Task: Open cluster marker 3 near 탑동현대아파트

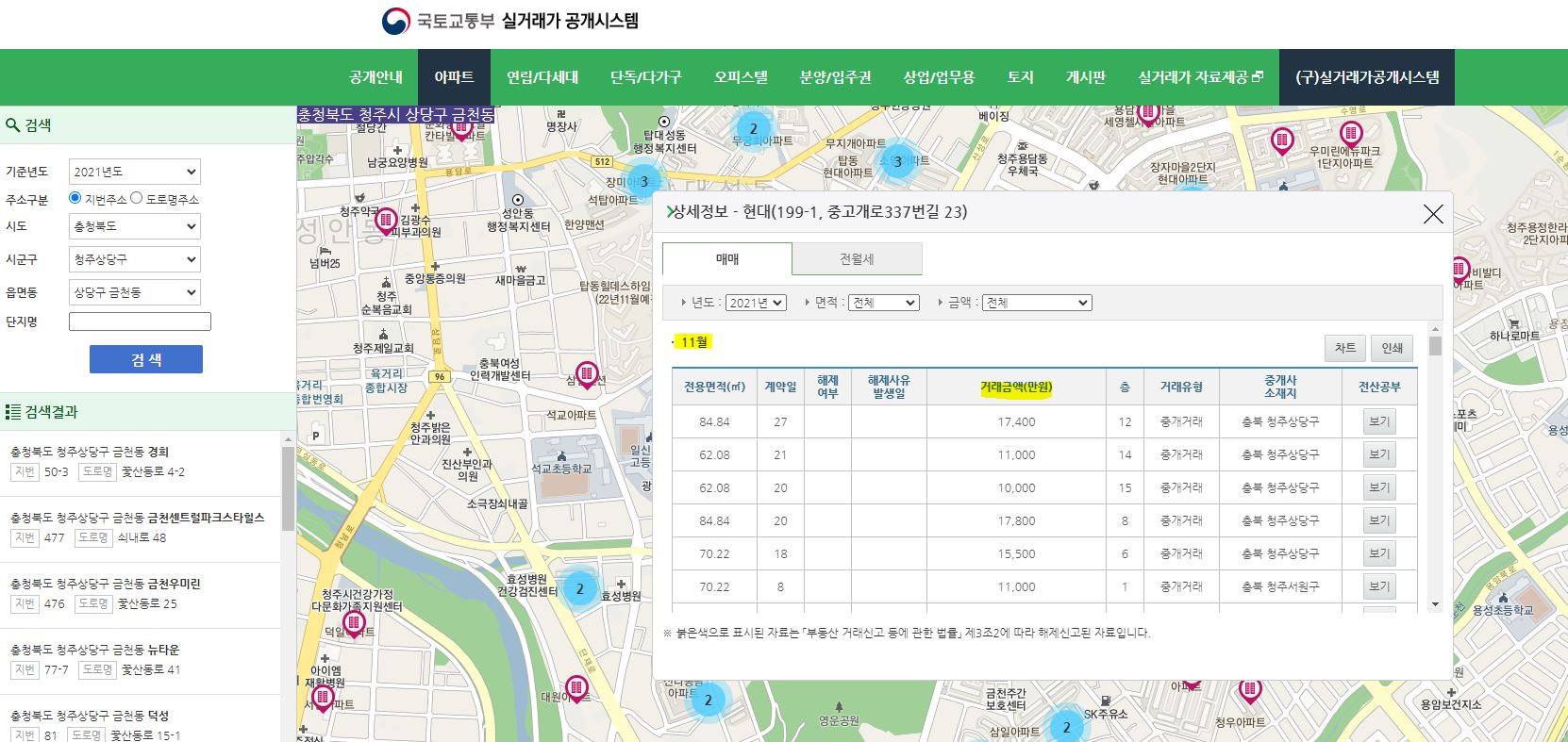Action: (x=897, y=161)
